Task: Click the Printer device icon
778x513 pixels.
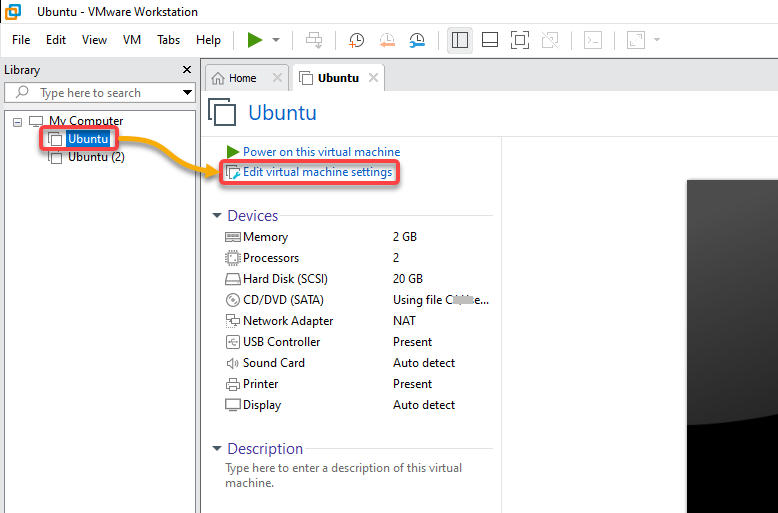Action: [x=232, y=384]
